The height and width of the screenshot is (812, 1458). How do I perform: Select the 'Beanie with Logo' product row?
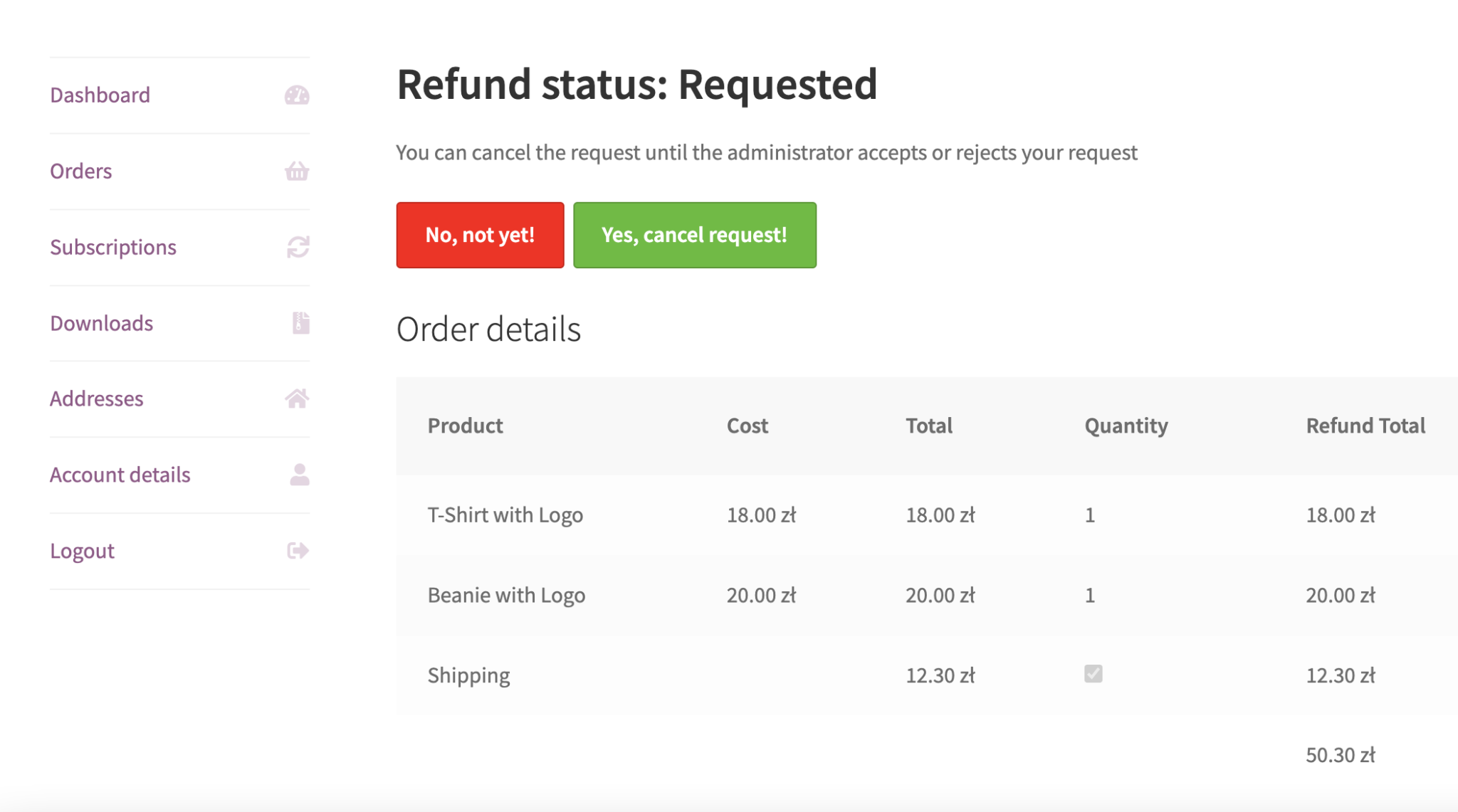(x=506, y=594)
